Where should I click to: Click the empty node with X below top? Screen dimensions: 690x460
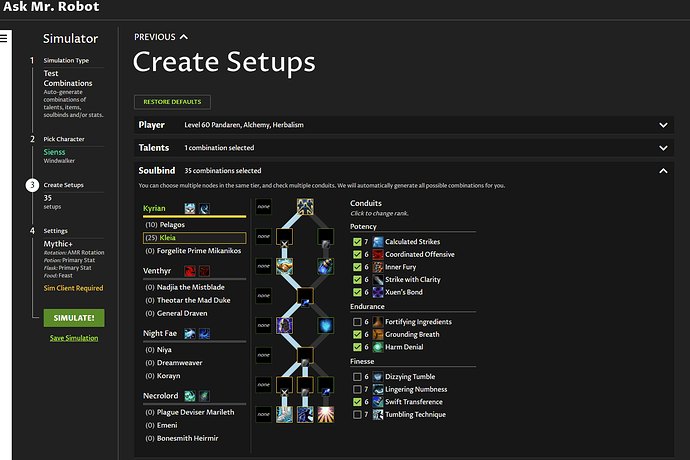284,236
